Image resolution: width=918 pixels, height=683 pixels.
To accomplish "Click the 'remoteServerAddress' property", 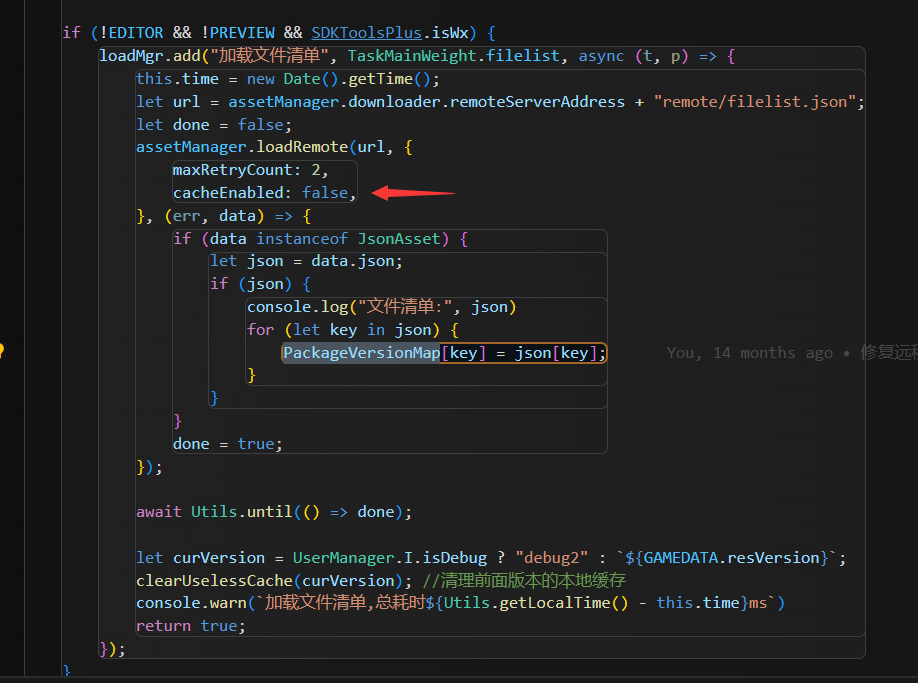I will (537, 102).
